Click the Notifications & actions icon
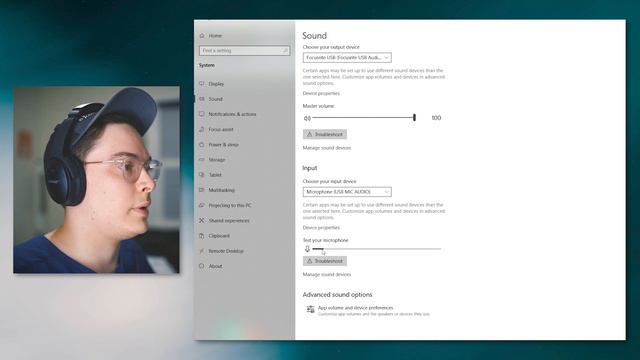The height and width of the screenshot is (360, 640). [202, 114]
